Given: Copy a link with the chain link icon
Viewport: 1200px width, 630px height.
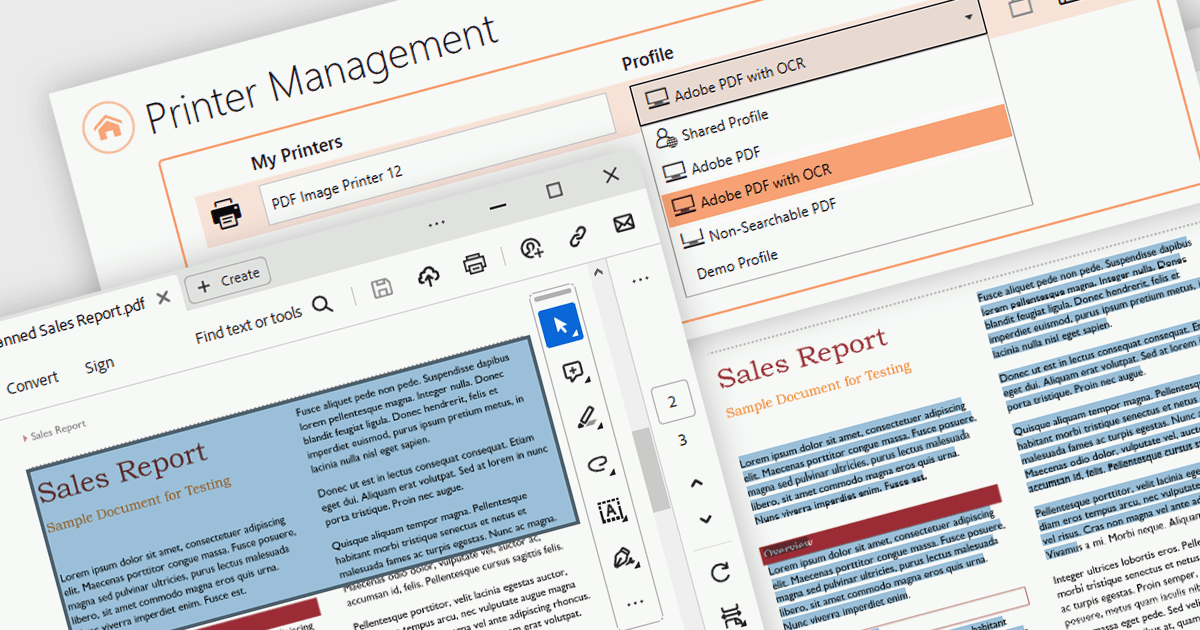Looking at the screenshot, I should pyautogui.click(x=577, y=236).
